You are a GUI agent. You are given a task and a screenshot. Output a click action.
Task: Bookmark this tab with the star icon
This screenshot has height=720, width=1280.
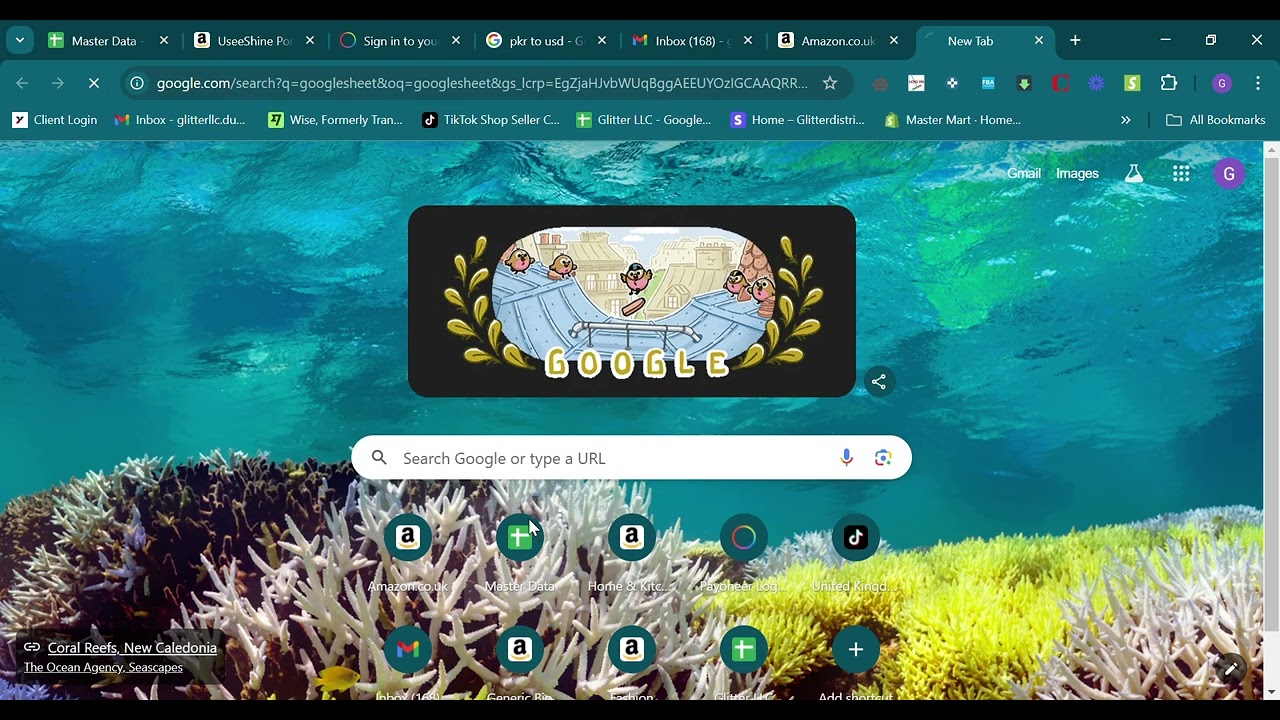point(830,83)
